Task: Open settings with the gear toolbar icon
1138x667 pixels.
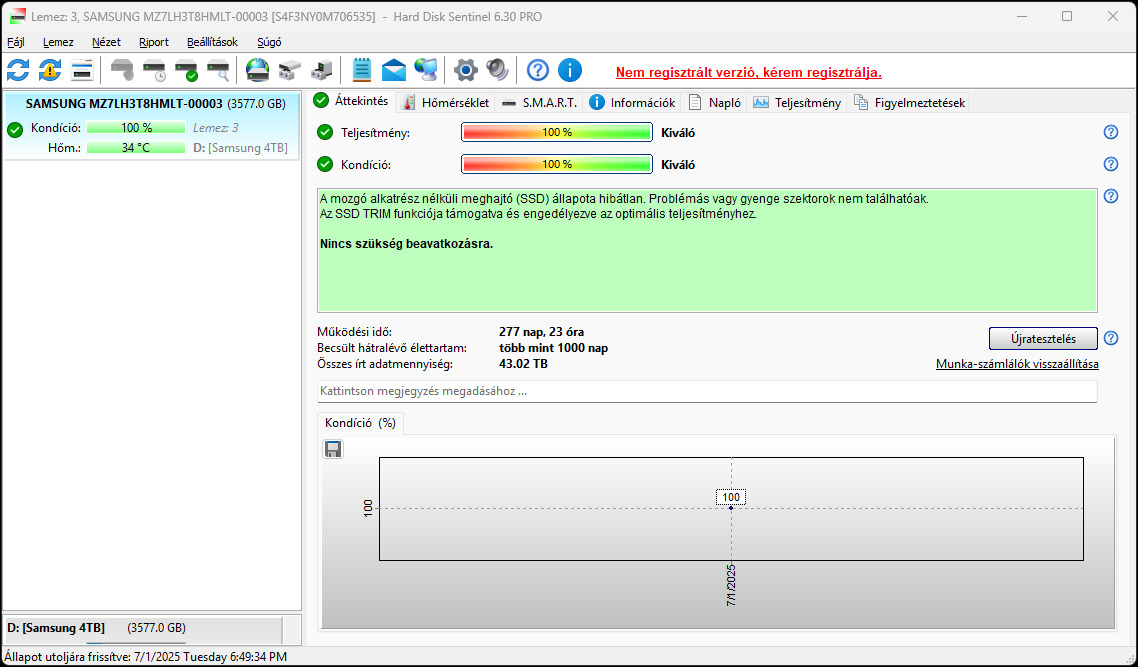Action: pyautogui.click(x=465, y=70)
